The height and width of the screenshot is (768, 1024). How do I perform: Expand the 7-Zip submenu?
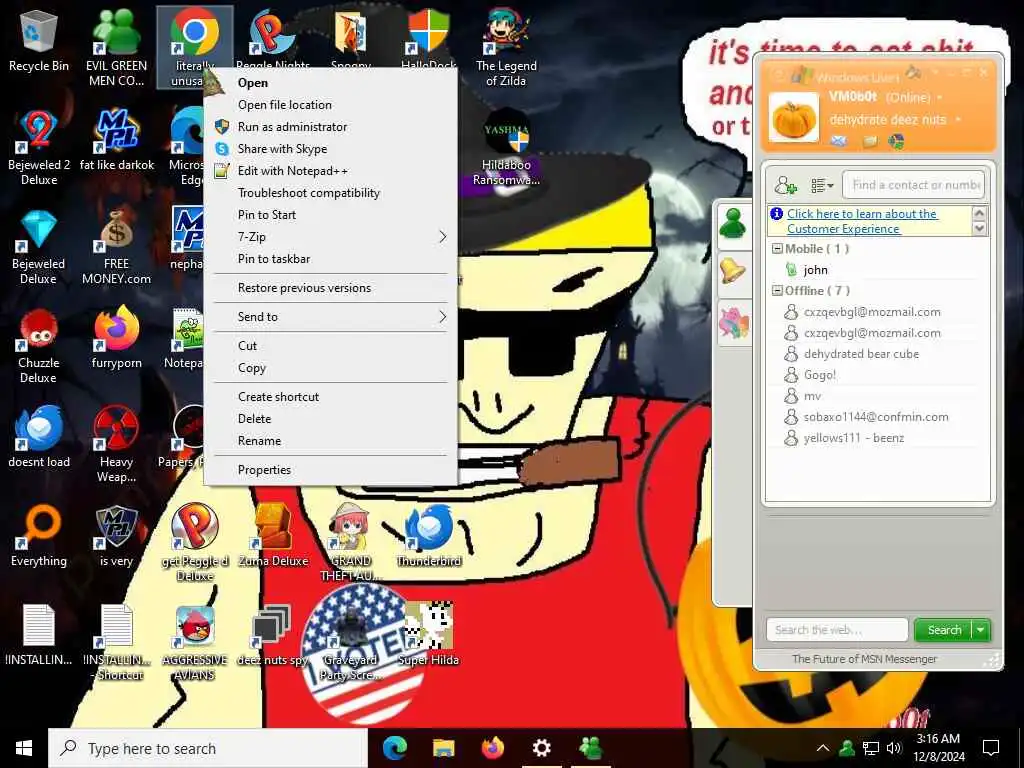point(330,237)
